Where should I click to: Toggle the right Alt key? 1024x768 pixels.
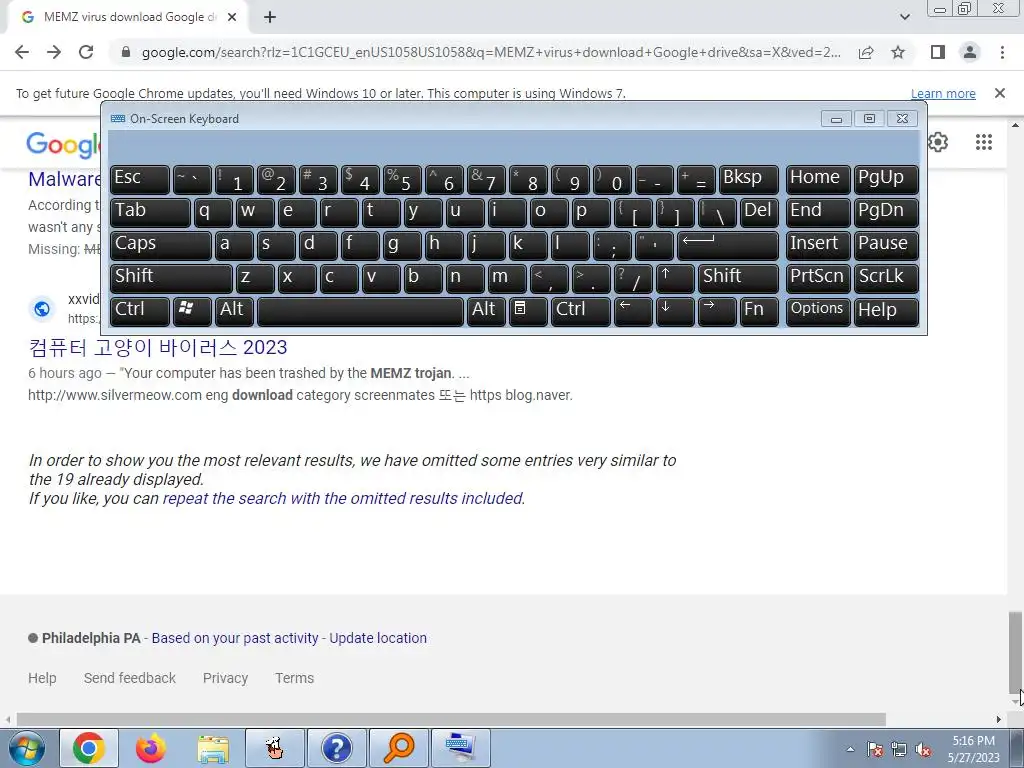[485, 311]
